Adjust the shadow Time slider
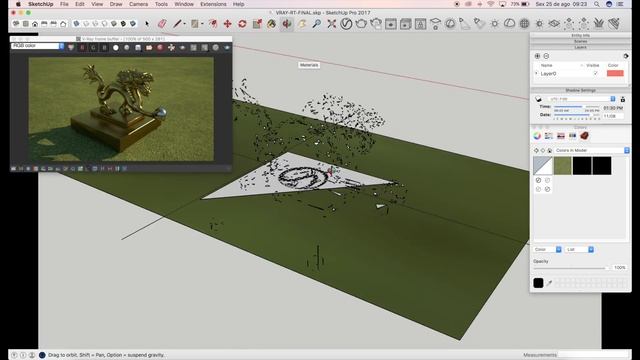The height and width of the screenshot is (360, 640). (x=576, y=107)
